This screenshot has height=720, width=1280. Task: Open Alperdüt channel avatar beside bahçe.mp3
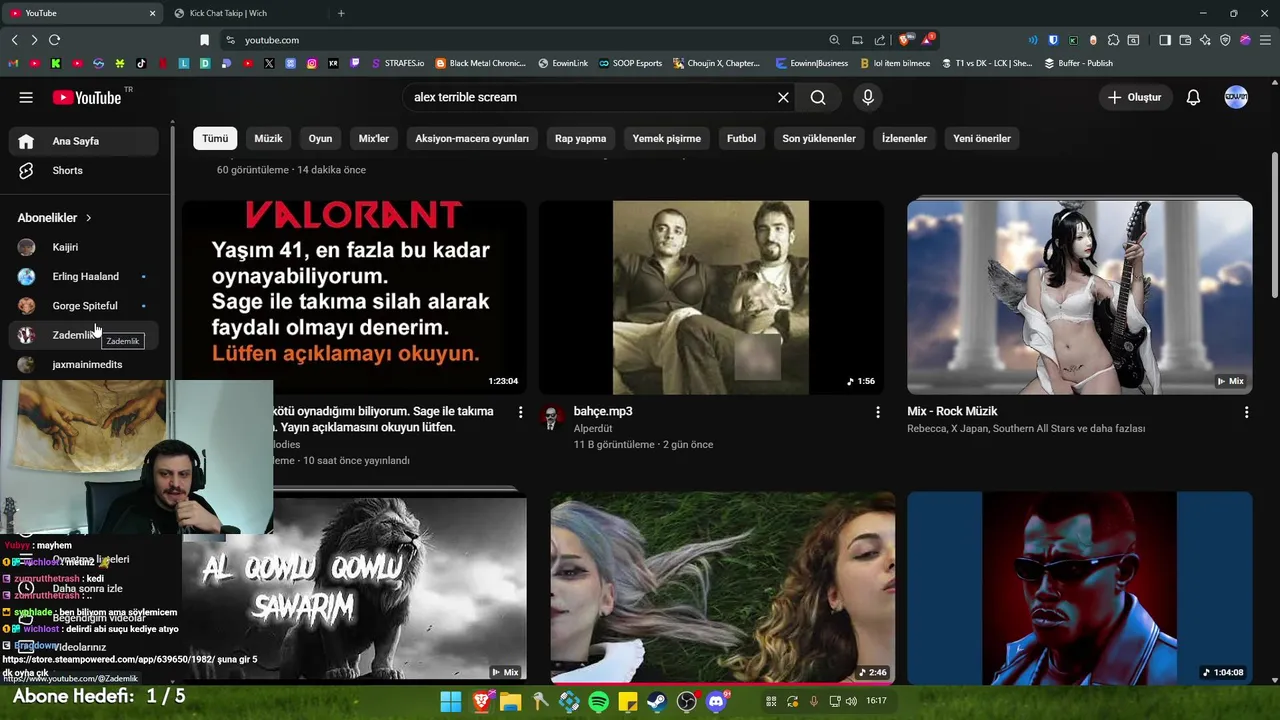tap(551, 417)
